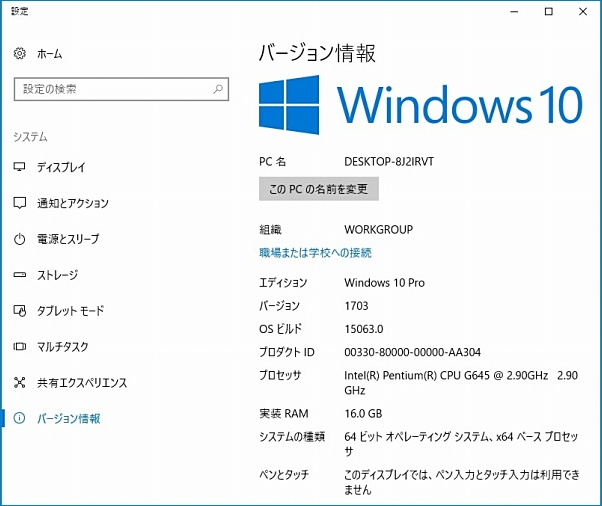Close the settings window

(x=583, y=12)
